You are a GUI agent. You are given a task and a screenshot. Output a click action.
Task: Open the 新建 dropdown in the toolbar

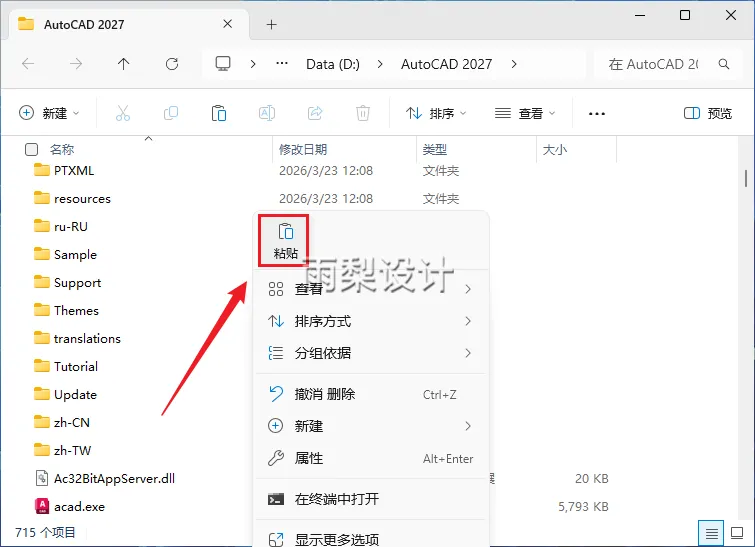coord(49,113)
